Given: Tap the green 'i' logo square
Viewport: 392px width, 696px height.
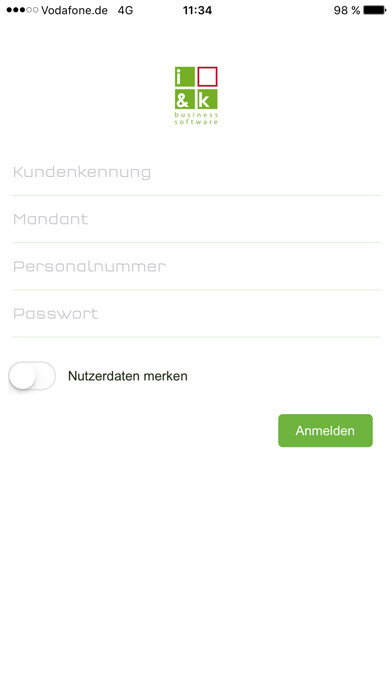Looking at the screenshot, I should click(x=185, y=76).
